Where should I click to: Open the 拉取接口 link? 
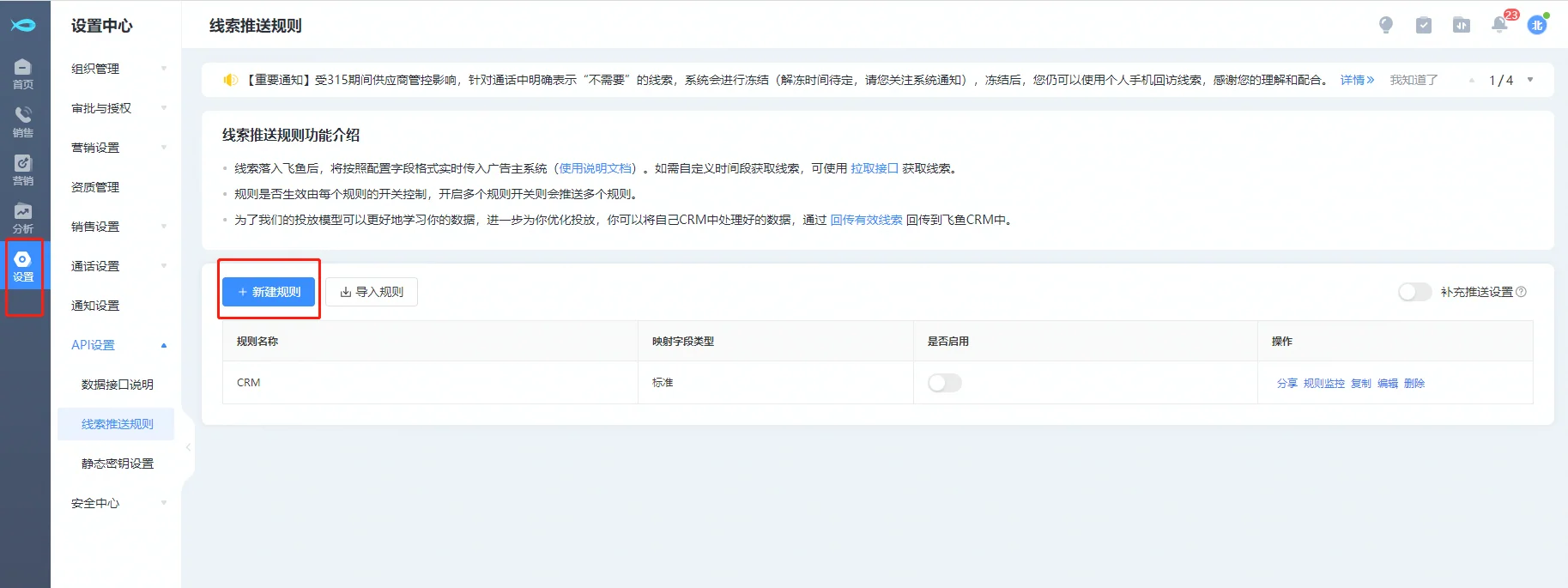(x=875, y=168)
